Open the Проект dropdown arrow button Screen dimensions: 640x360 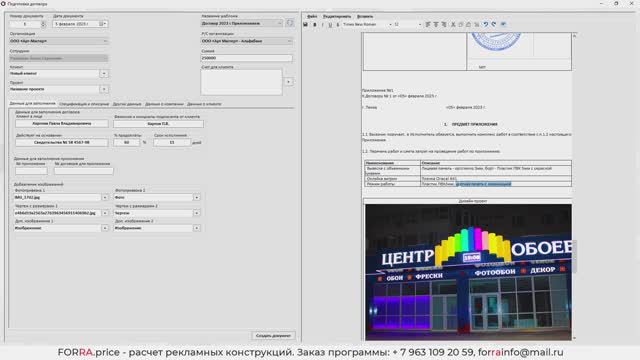[104, 89]
